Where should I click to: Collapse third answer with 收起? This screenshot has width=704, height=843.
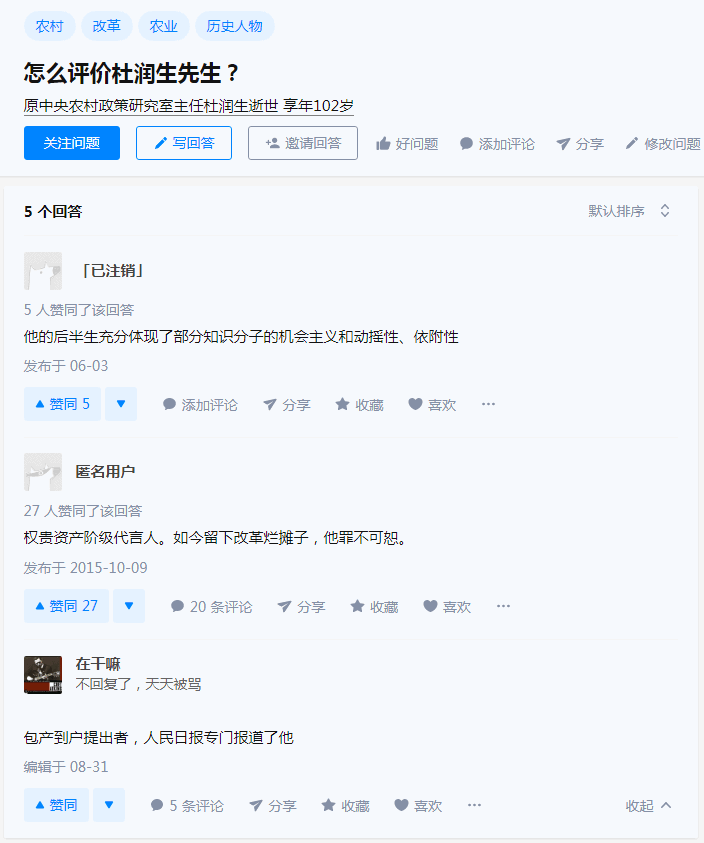tap(649, 805)
